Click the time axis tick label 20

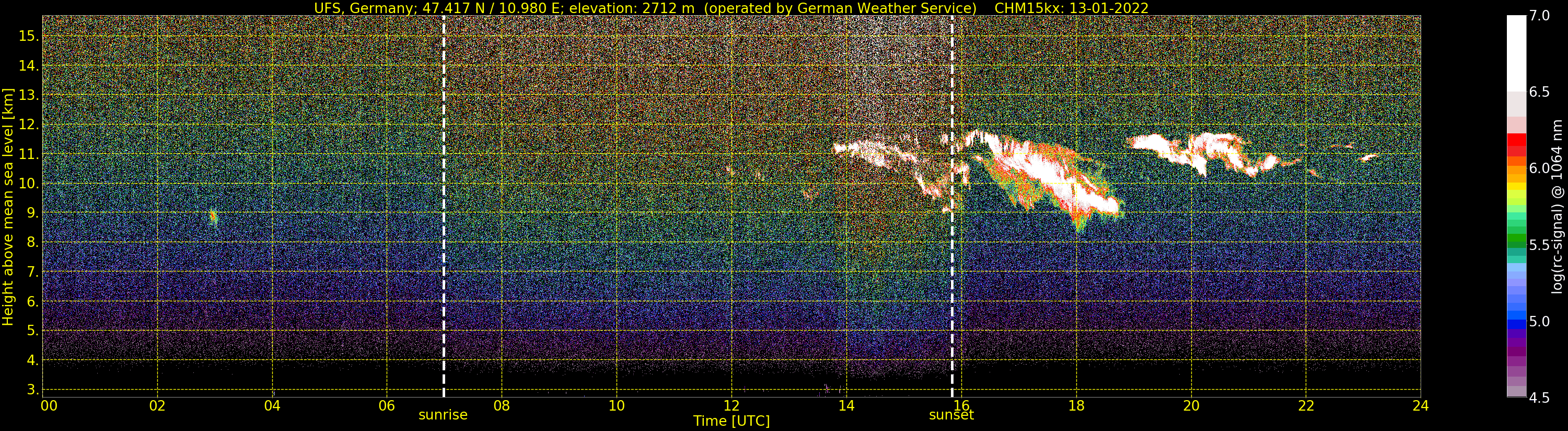(1191, 406)
